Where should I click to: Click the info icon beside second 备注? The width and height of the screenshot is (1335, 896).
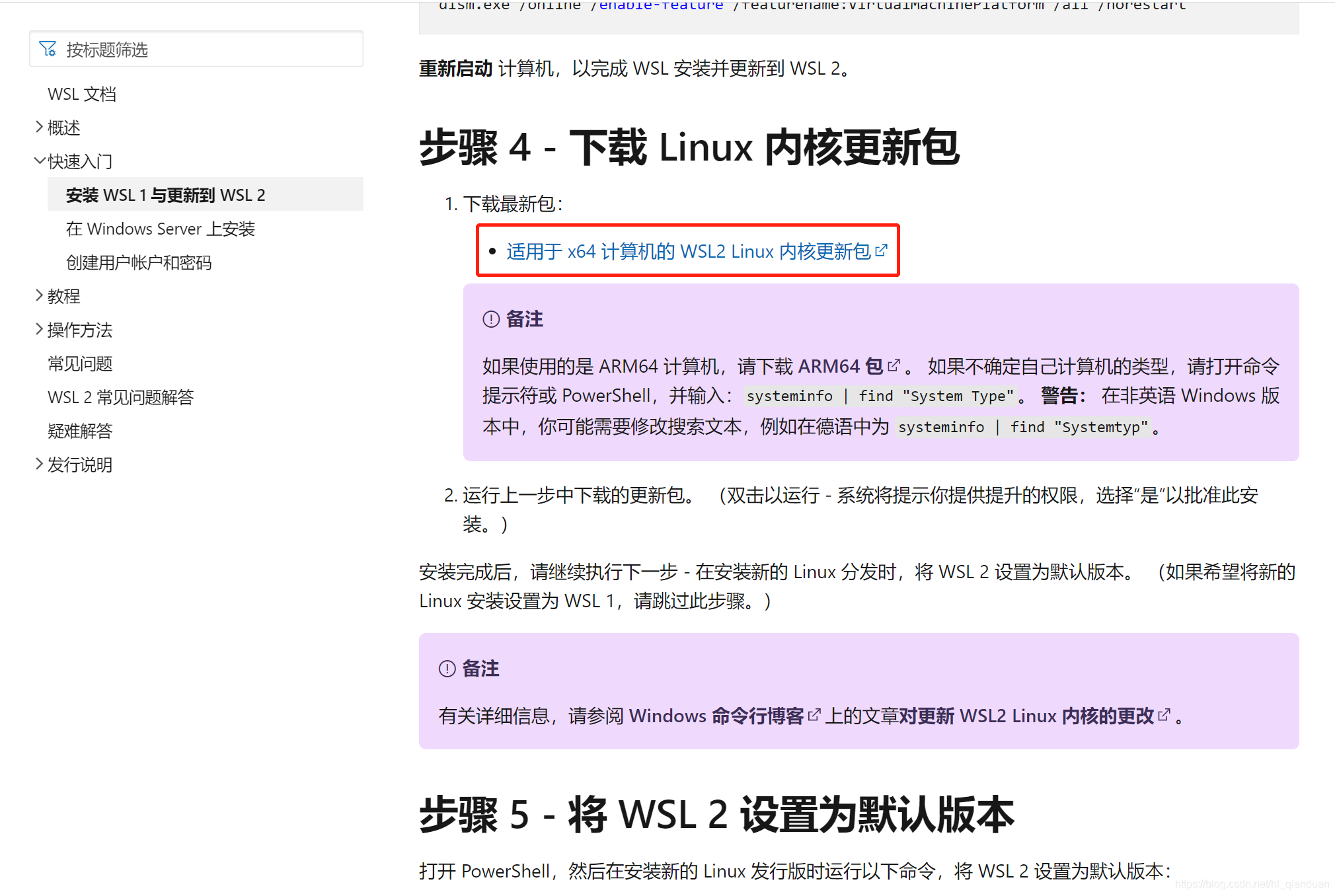[447, 669]
